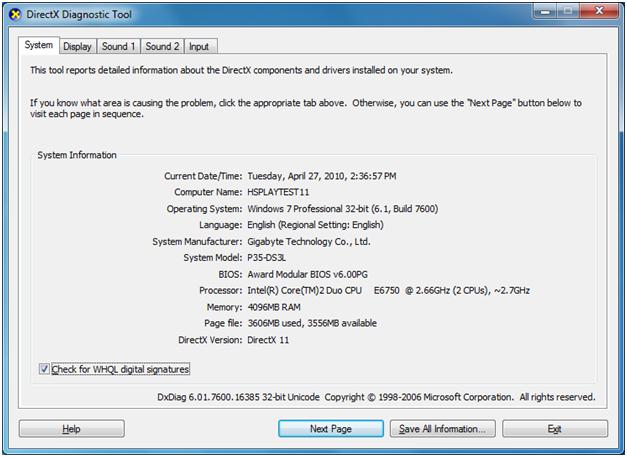Click the disabled maximize button in title bar
Screen dimensions: 627x457
tap(568, 11)
